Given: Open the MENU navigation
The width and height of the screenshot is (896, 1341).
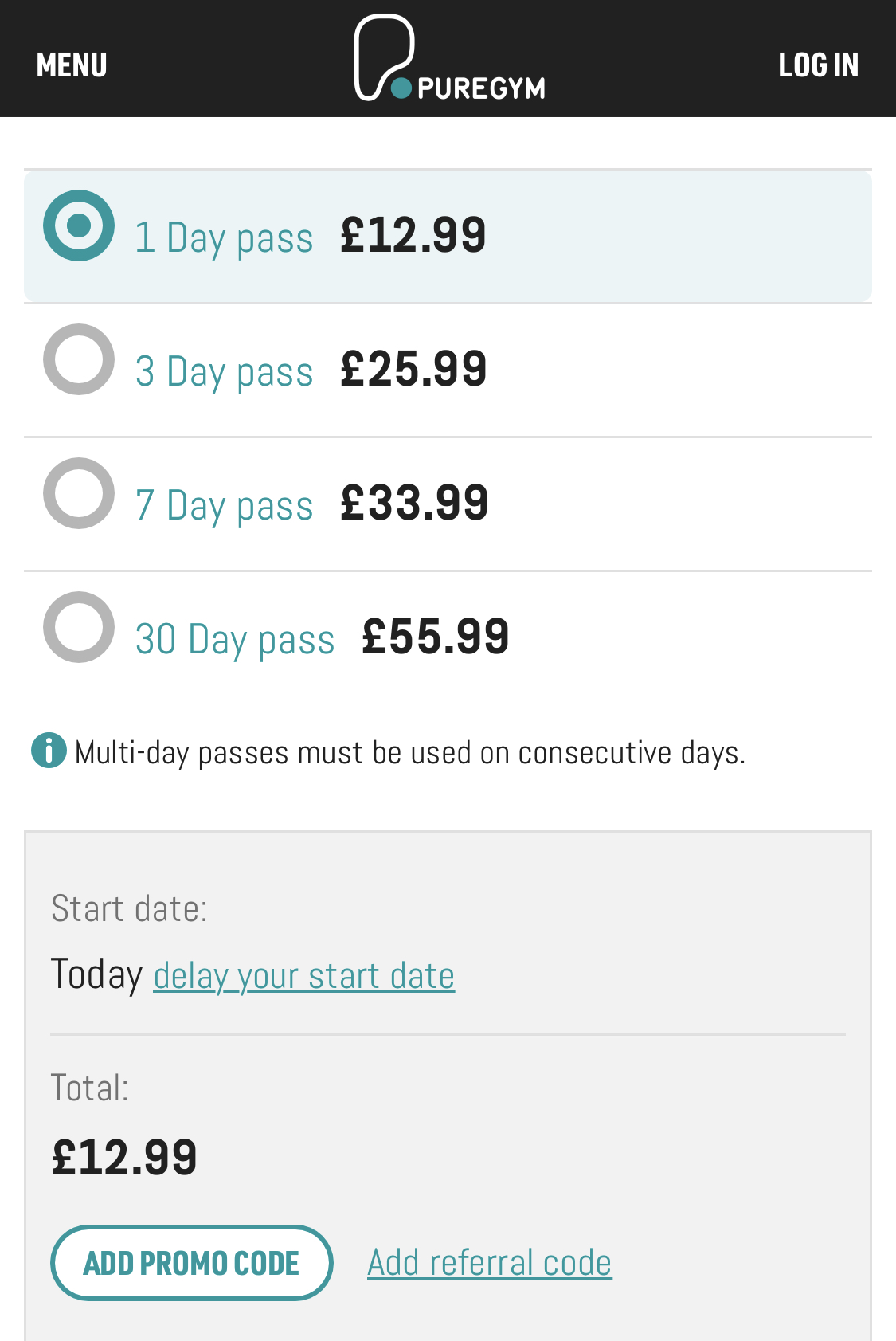Looking at the screenshot, I should tap(72, 65).
